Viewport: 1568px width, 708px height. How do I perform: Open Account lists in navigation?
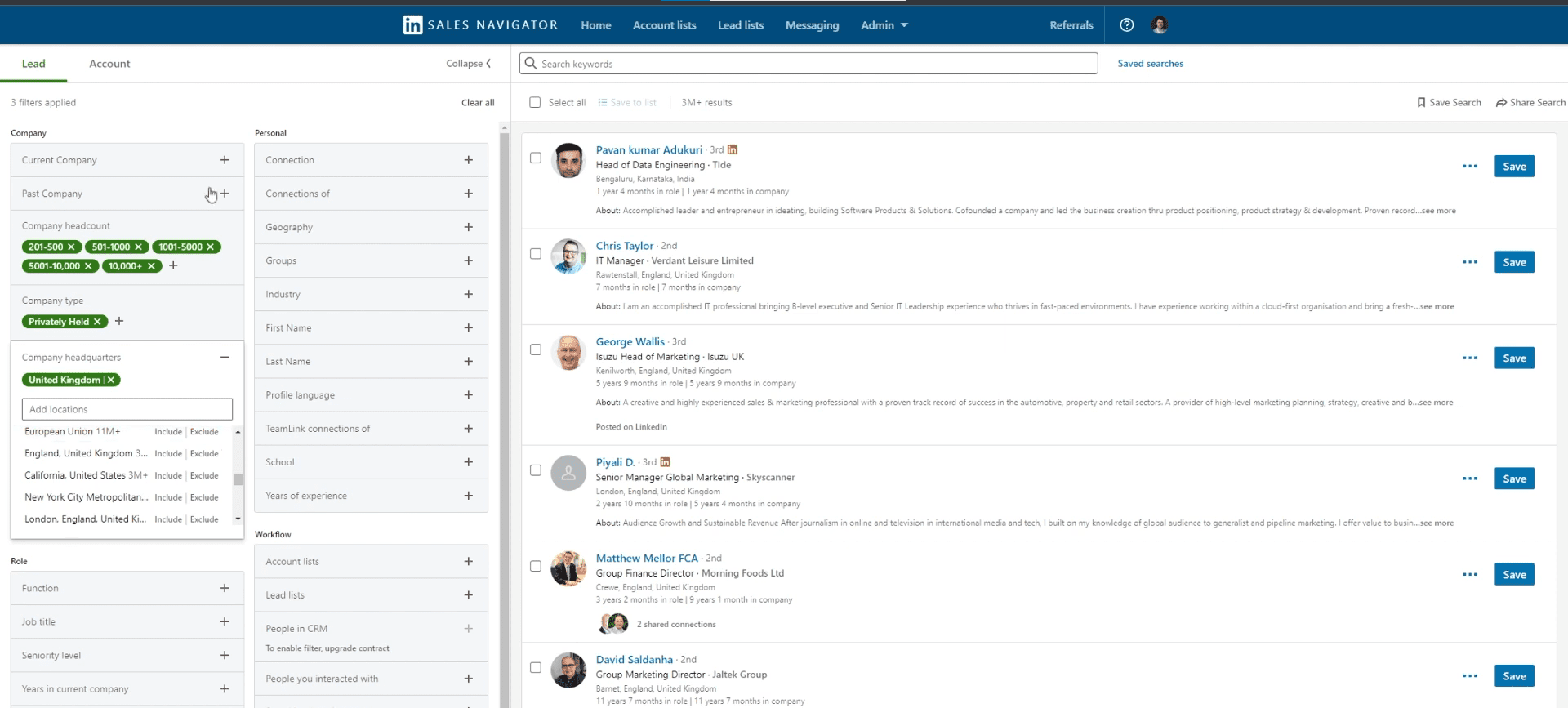coord(665,25)
